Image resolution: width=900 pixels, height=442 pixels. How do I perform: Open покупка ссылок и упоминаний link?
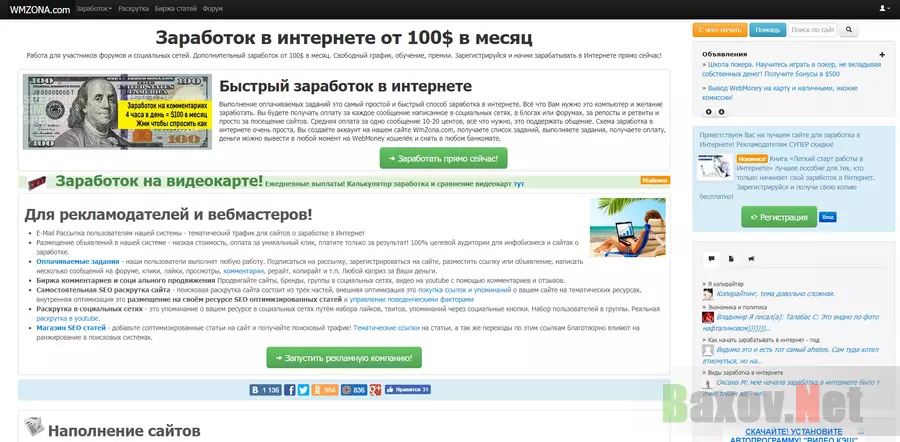(x=464, y=290)
